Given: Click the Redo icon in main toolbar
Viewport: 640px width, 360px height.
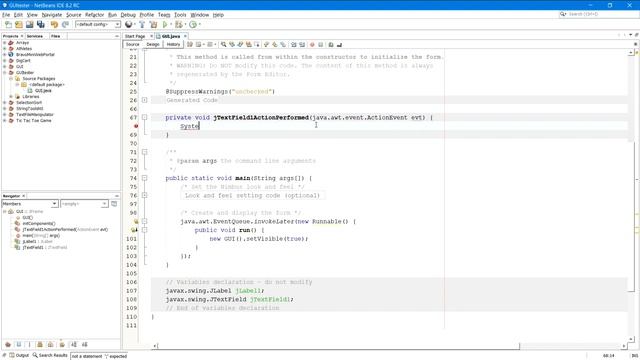Looking at the screenshot, I should point(65,24).
